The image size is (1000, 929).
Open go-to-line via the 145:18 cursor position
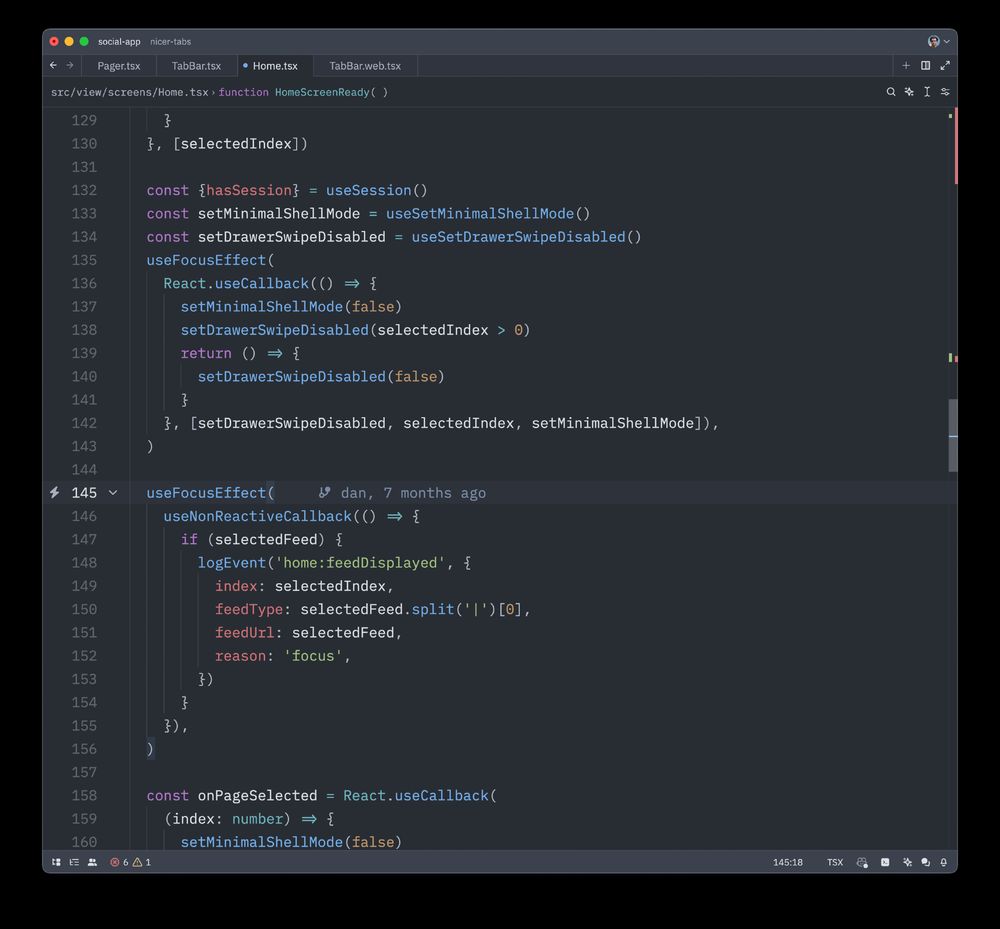788,862
